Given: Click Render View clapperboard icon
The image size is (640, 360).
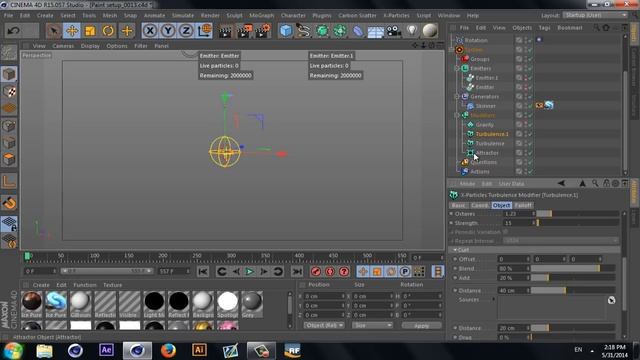Looking at the screenshot, I should tap(225, 31).
